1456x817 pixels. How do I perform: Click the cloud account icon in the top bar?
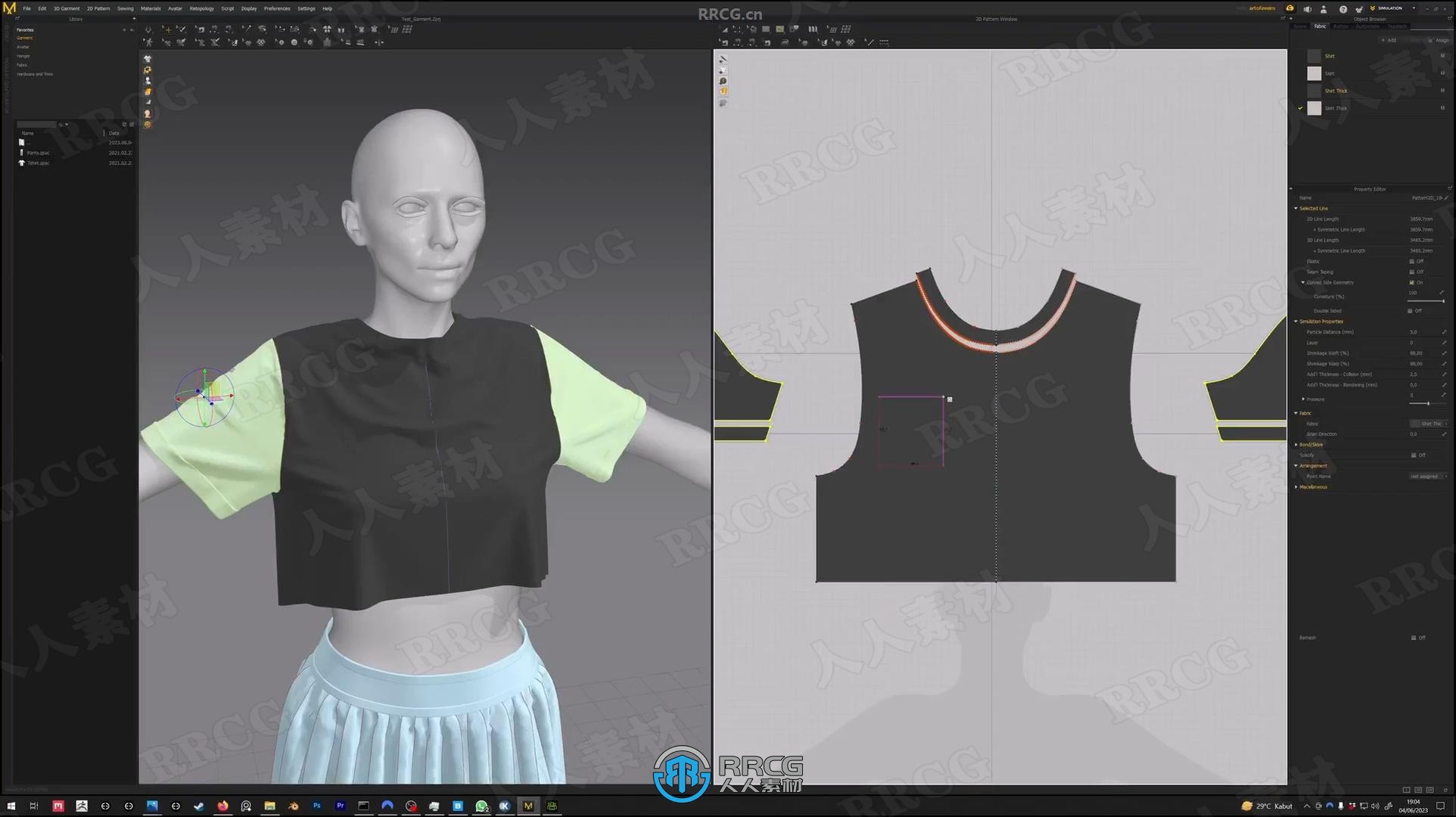(1290, 8)
